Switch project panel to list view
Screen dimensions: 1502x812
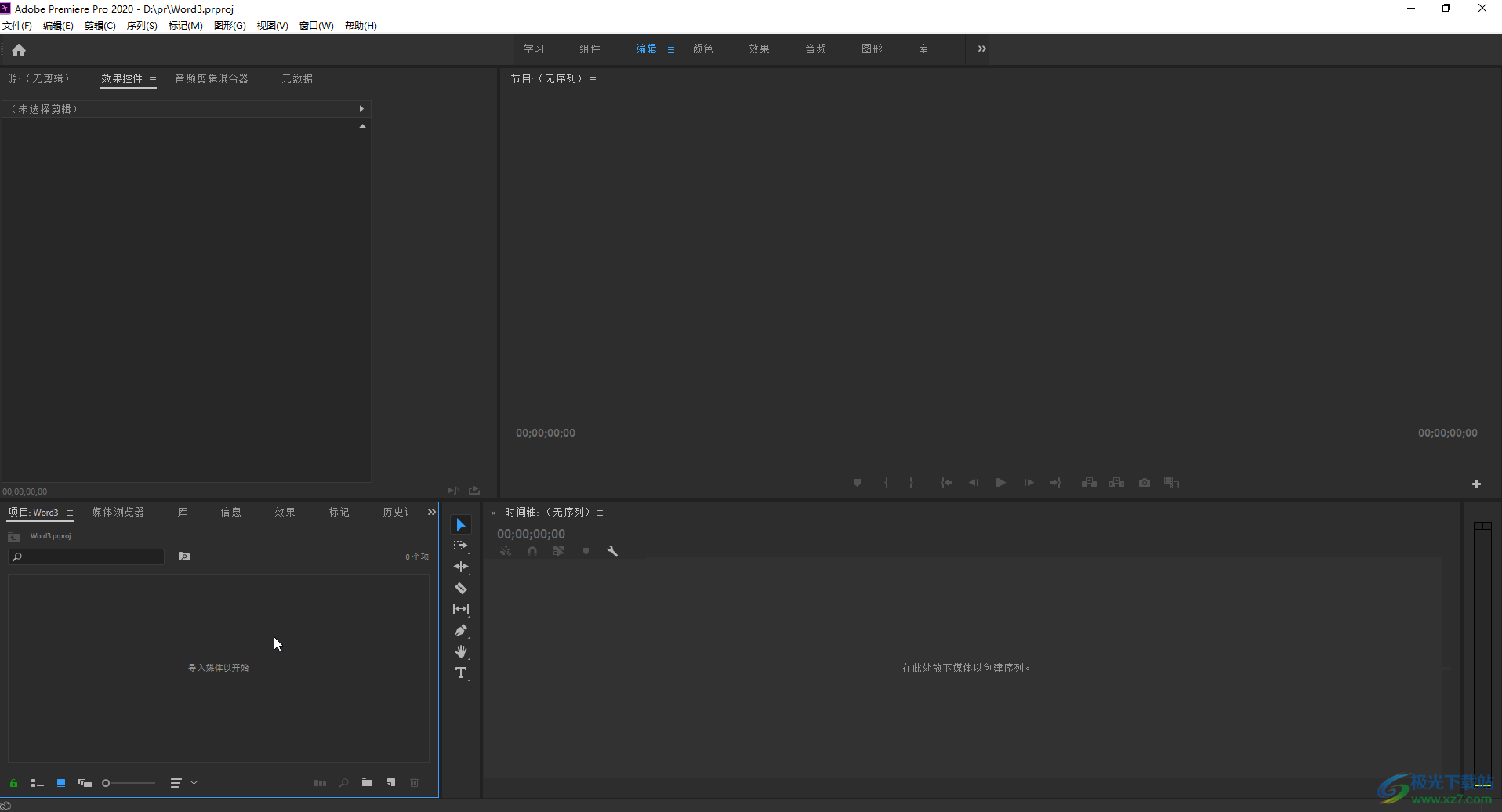37,783
